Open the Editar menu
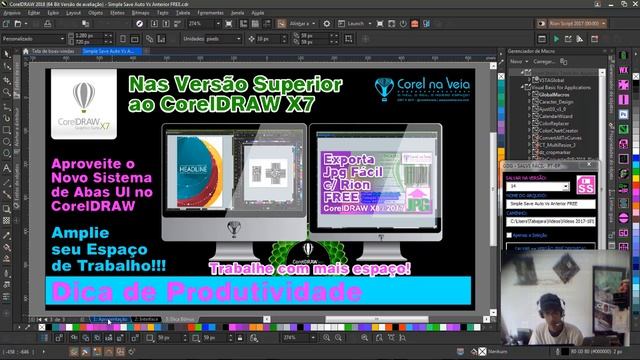 33,13
